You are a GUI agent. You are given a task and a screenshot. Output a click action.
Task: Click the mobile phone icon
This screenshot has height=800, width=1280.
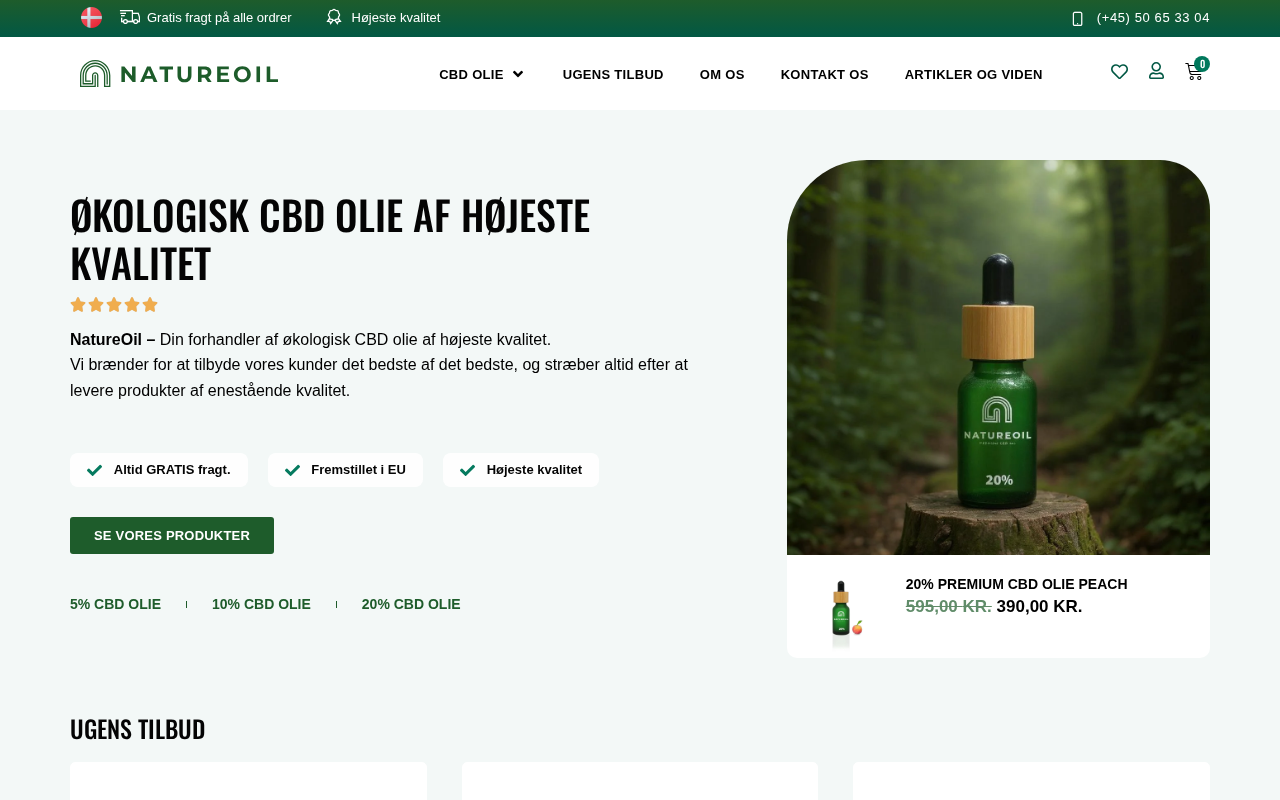click(1077, 18)
